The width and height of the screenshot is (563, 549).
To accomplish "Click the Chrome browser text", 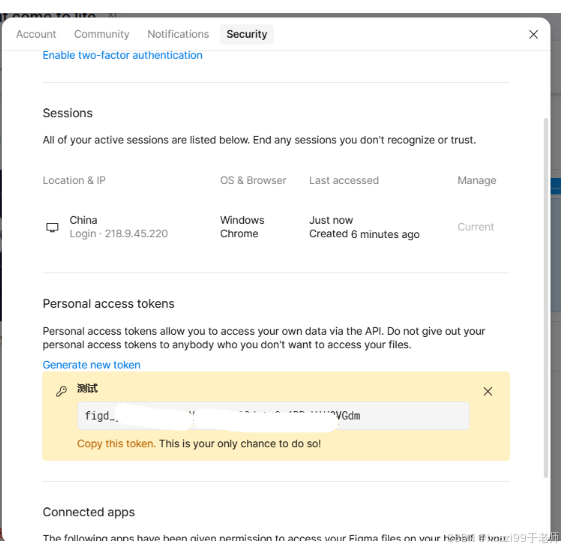I will [x=239, y=234].
